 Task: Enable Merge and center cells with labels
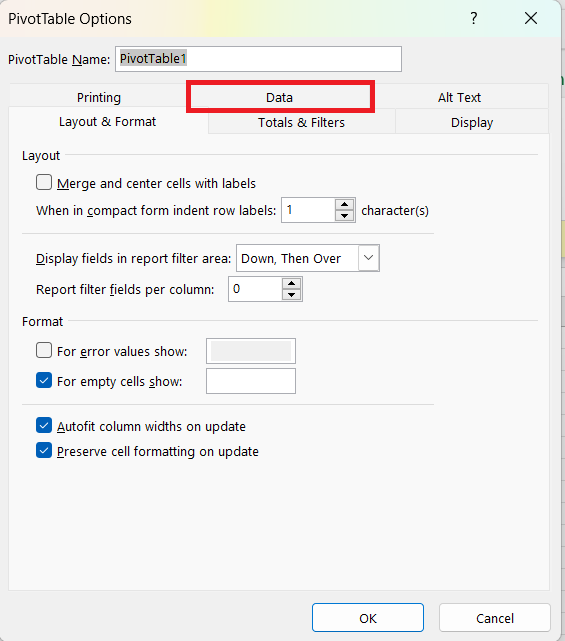pyautogui.click(x=44, y=183)
